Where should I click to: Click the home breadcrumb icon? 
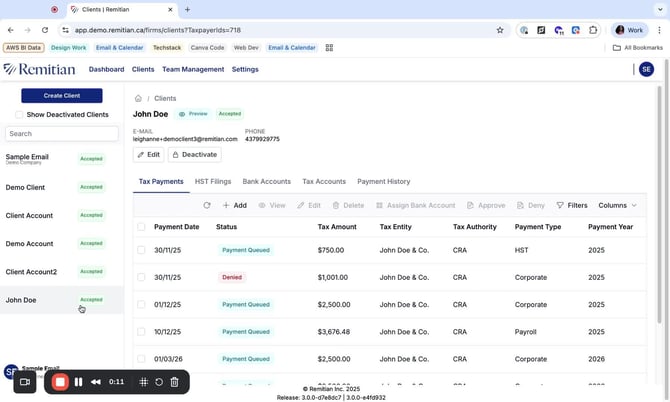coord(138,98)
